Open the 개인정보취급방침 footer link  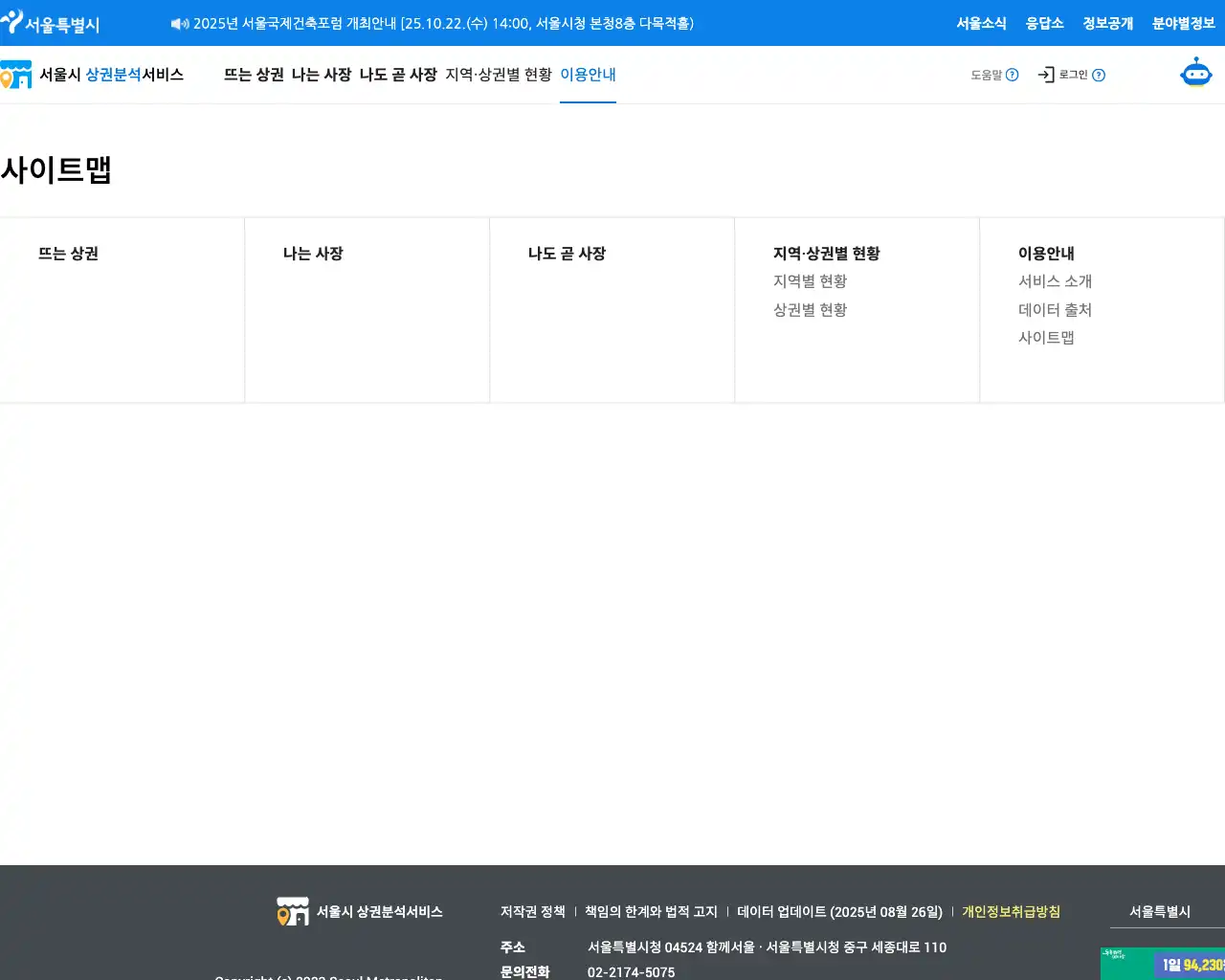[1011, 912]
